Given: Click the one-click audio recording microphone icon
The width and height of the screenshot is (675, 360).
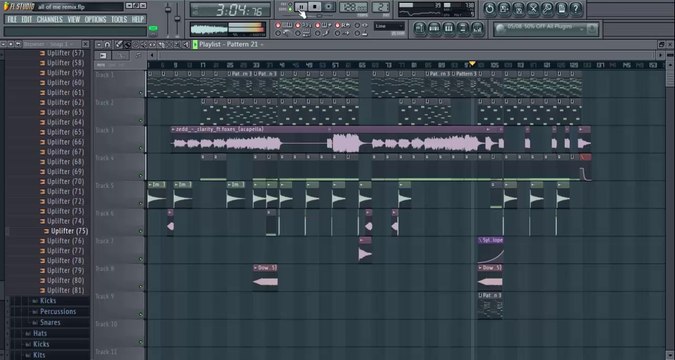Looking at the screenshot, I should pyautogui.click(x=547, y=9).
